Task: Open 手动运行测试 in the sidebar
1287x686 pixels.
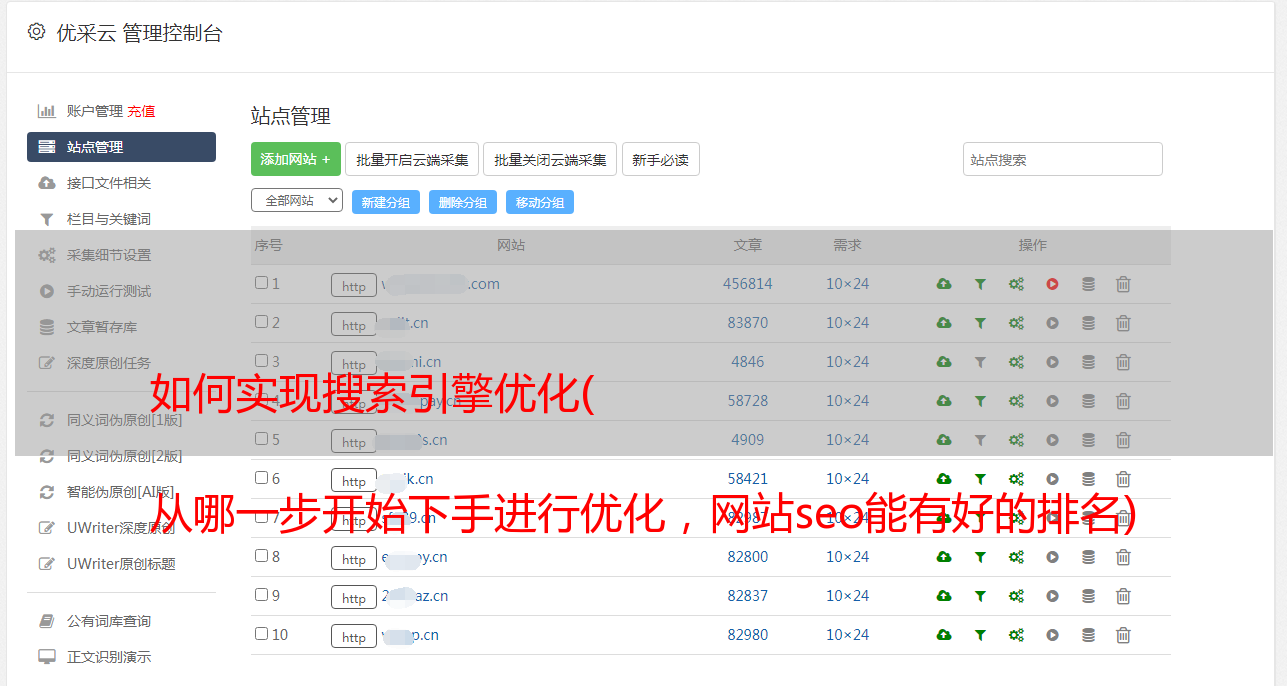Action: click(x=108, y=291)
